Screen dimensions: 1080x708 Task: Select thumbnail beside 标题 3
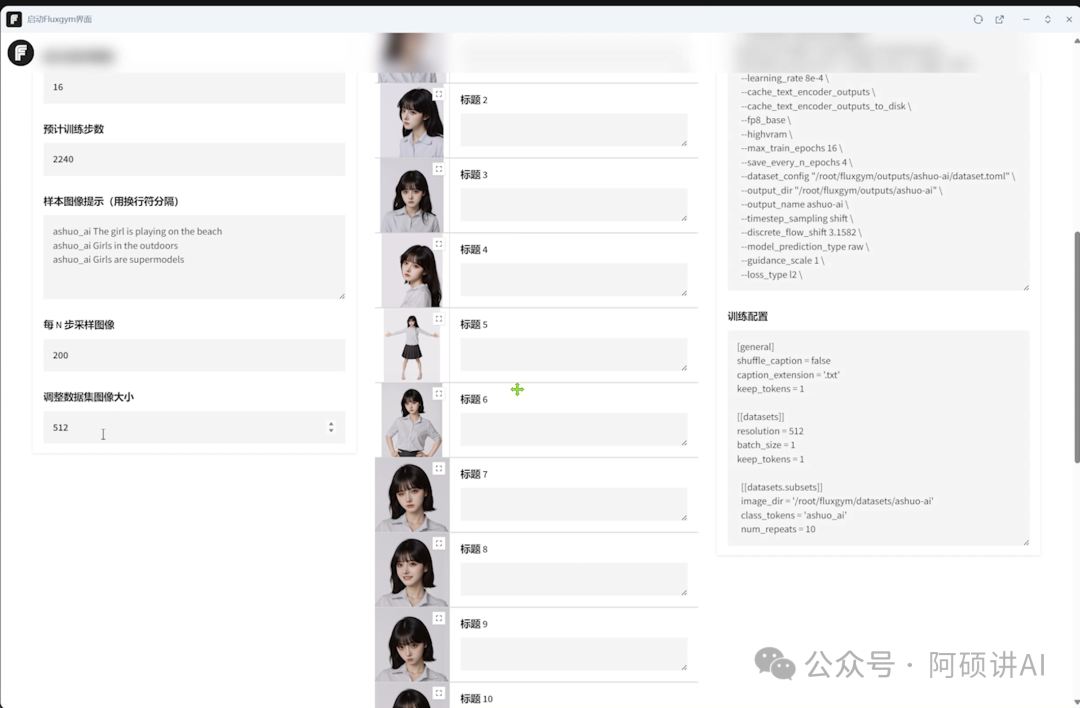(x=412, y=196)
